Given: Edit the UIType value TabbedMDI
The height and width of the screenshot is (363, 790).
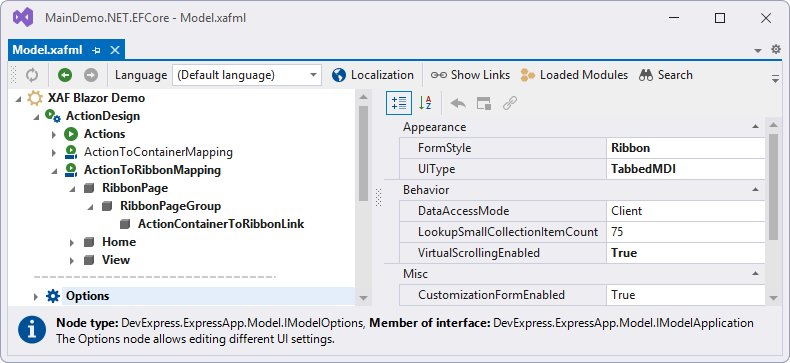Looking at the screenshot, I should coord(686,169).
